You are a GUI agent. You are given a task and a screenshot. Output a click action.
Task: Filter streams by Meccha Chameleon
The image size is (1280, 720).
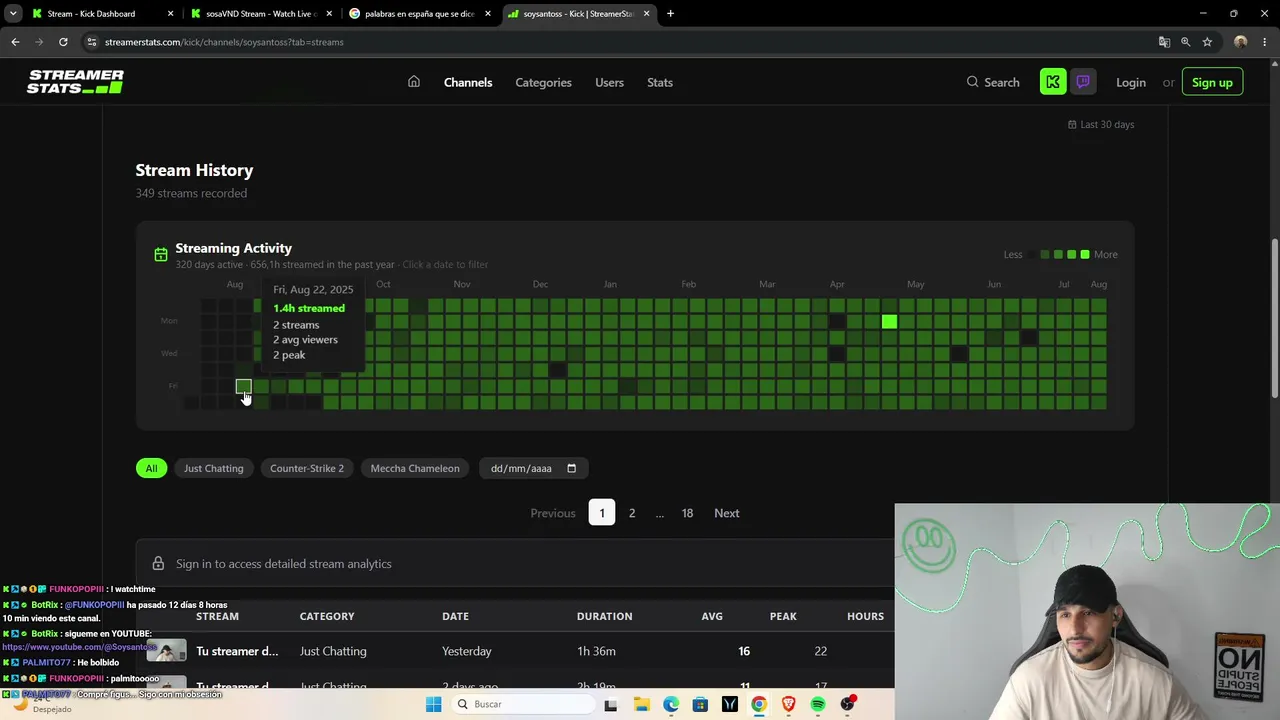tap(415, 468)
